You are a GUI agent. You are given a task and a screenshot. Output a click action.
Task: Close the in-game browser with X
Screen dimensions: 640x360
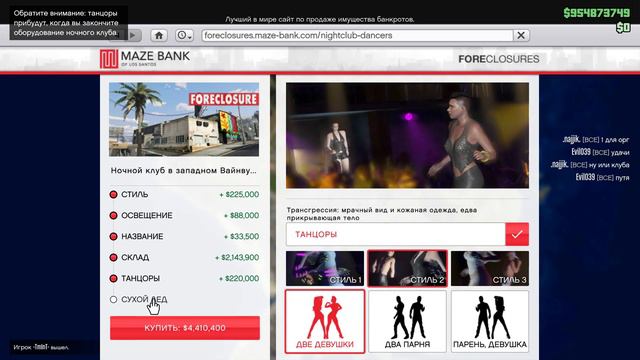[521, 36]
